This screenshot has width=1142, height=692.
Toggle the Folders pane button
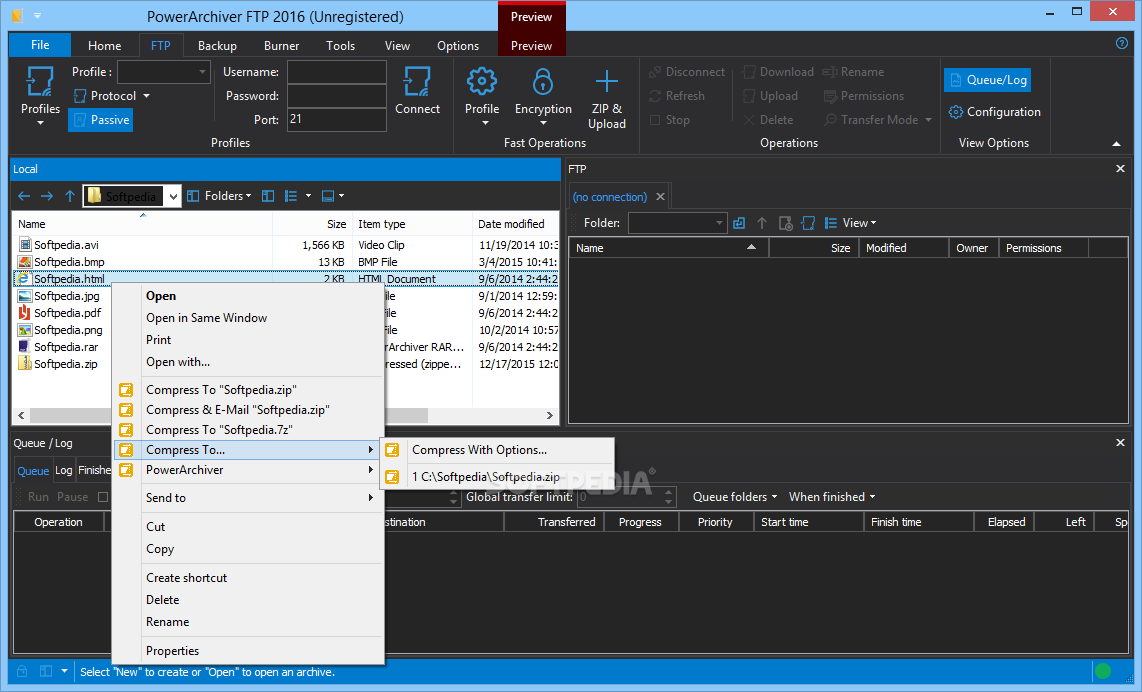[218, 196]
